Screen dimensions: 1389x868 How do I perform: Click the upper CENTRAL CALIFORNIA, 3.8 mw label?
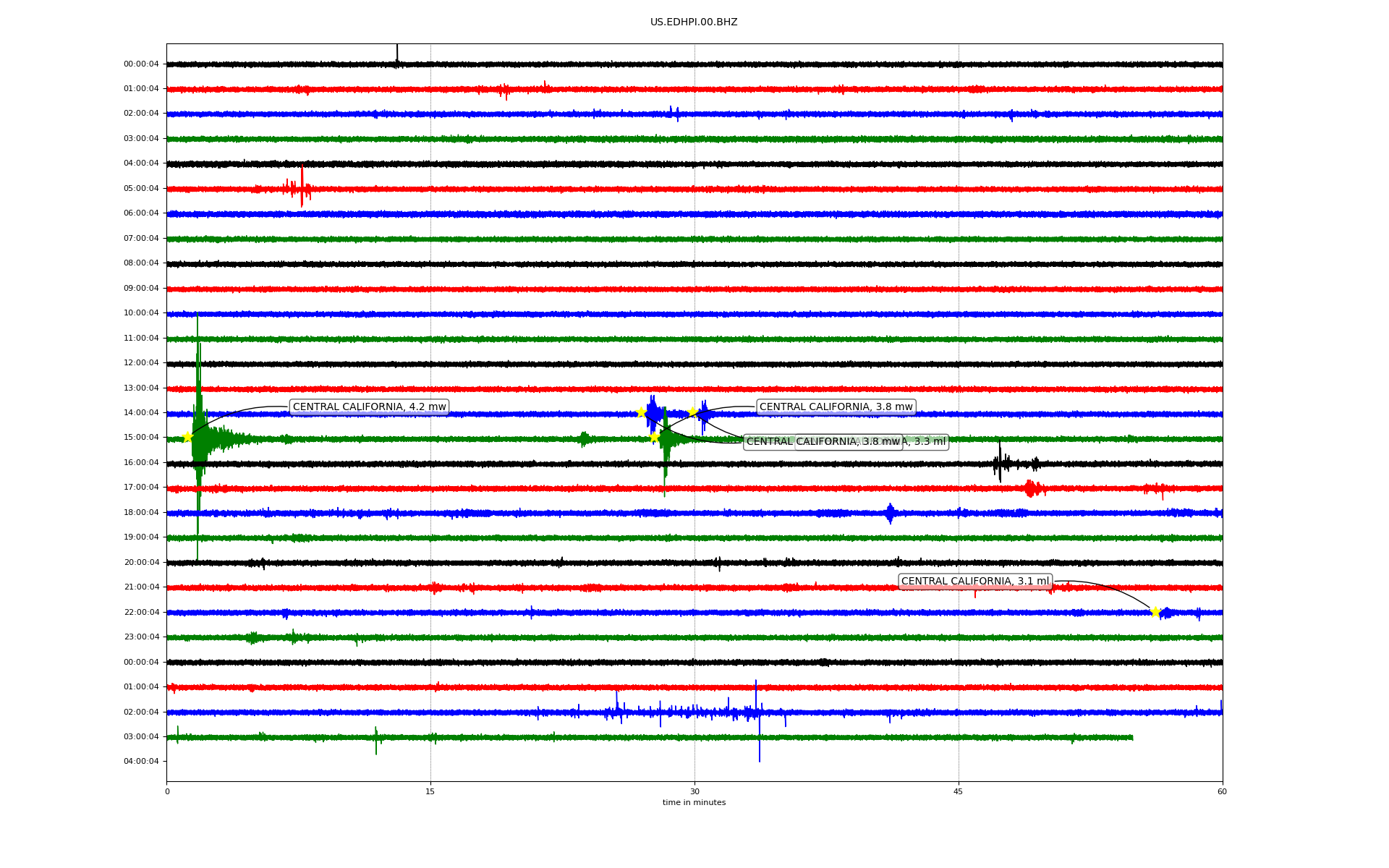coord(836,407)
